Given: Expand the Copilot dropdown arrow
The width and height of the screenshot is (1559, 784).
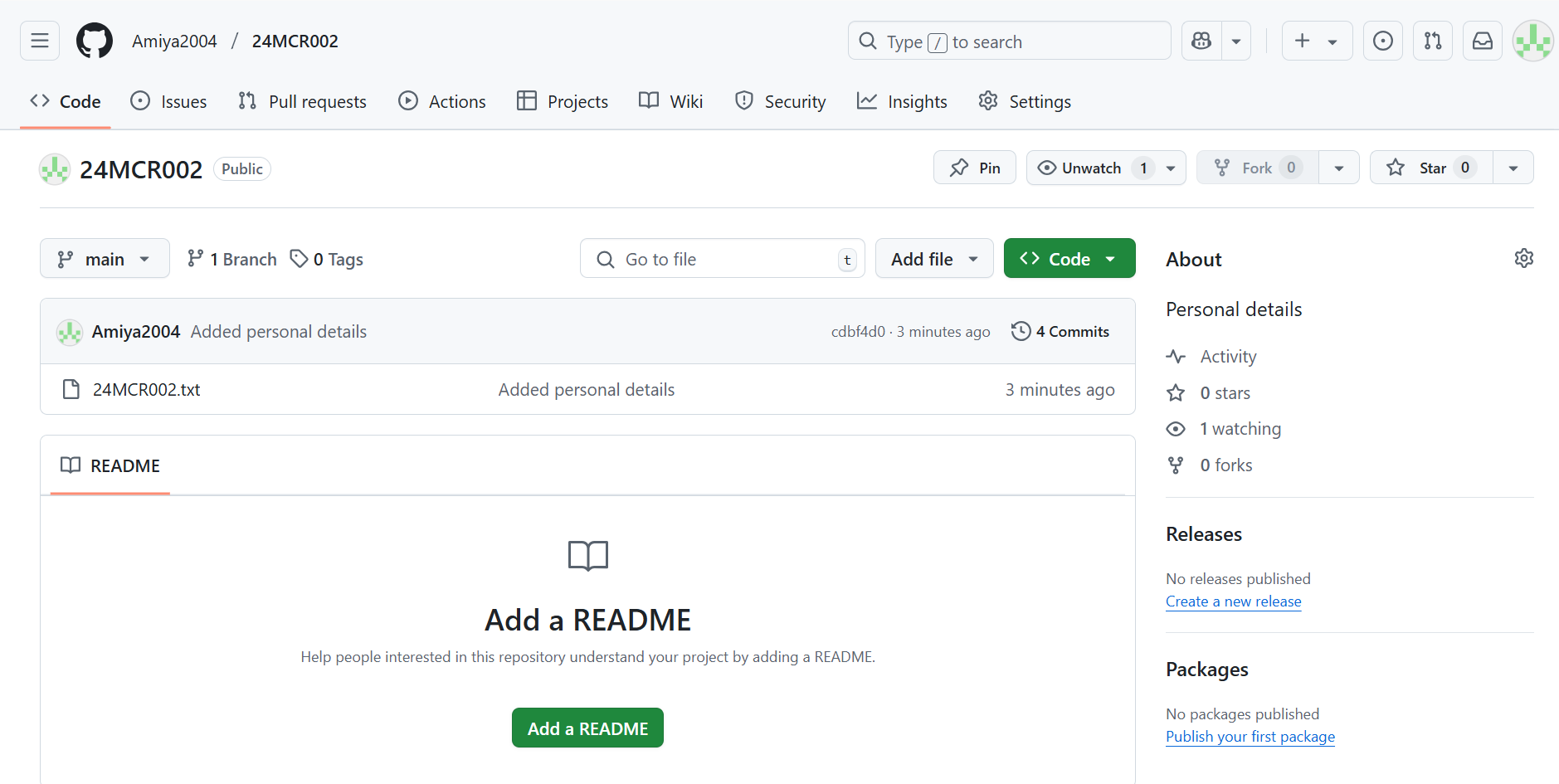Looking at the screenshot, I should coord(1236,41).
